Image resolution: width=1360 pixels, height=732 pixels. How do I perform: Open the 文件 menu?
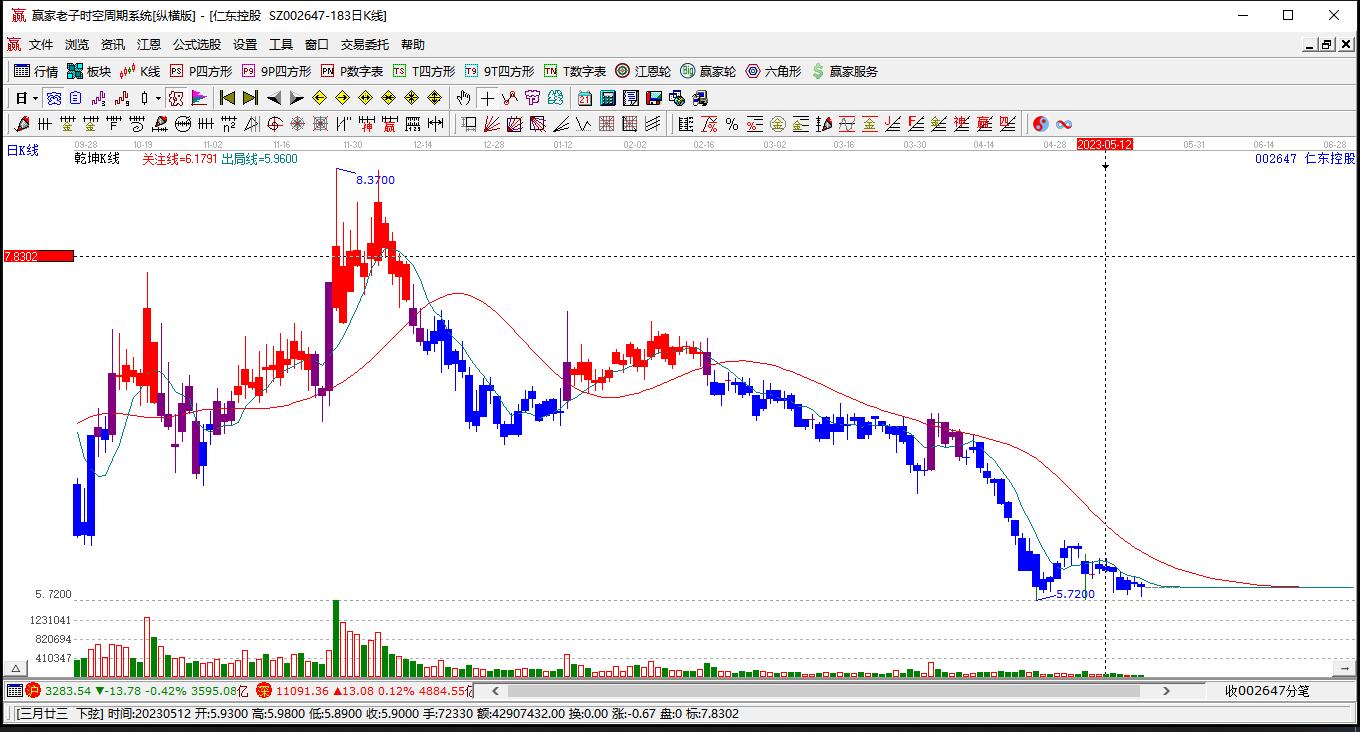(x=41, y=45)
